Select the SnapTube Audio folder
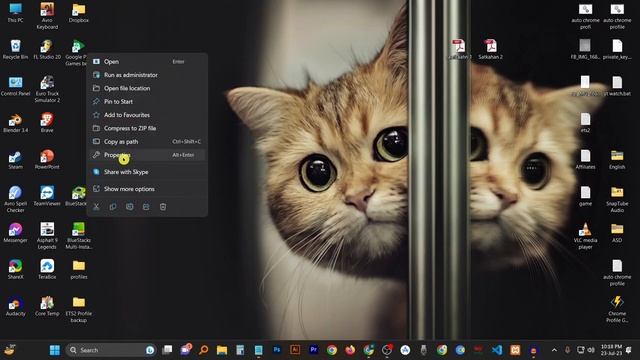640x360 pixels. click(x=617, y=200)
